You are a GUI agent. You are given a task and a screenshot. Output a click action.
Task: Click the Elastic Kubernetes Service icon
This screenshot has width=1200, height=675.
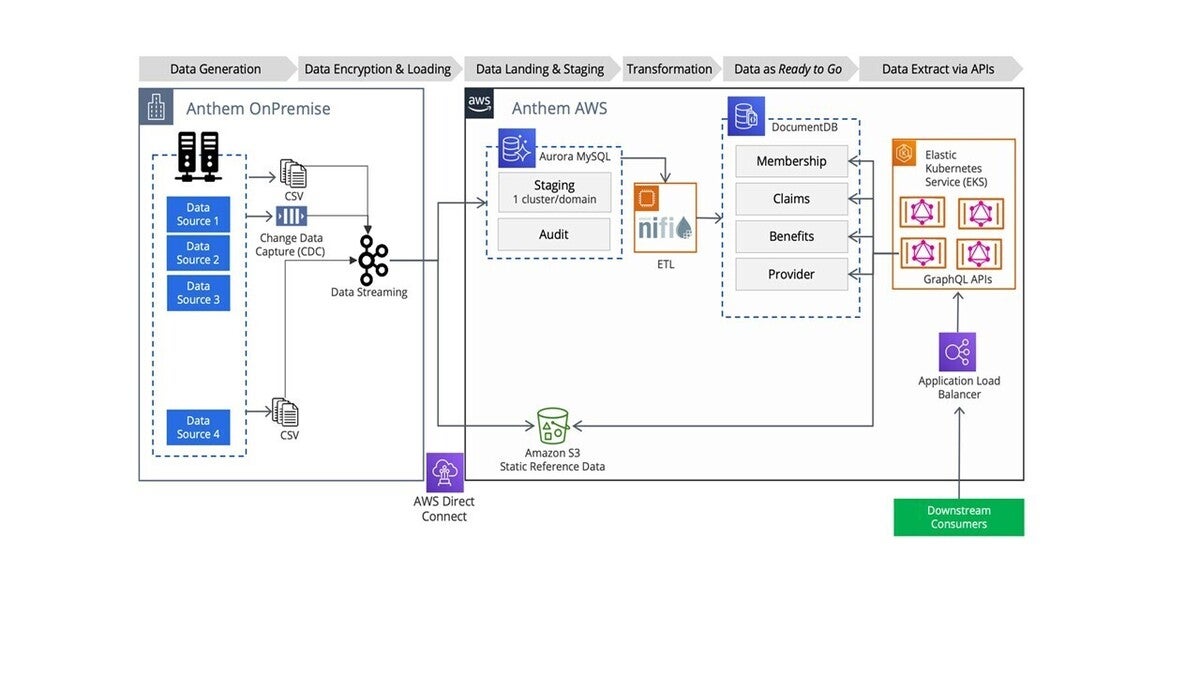pos(905,152)
